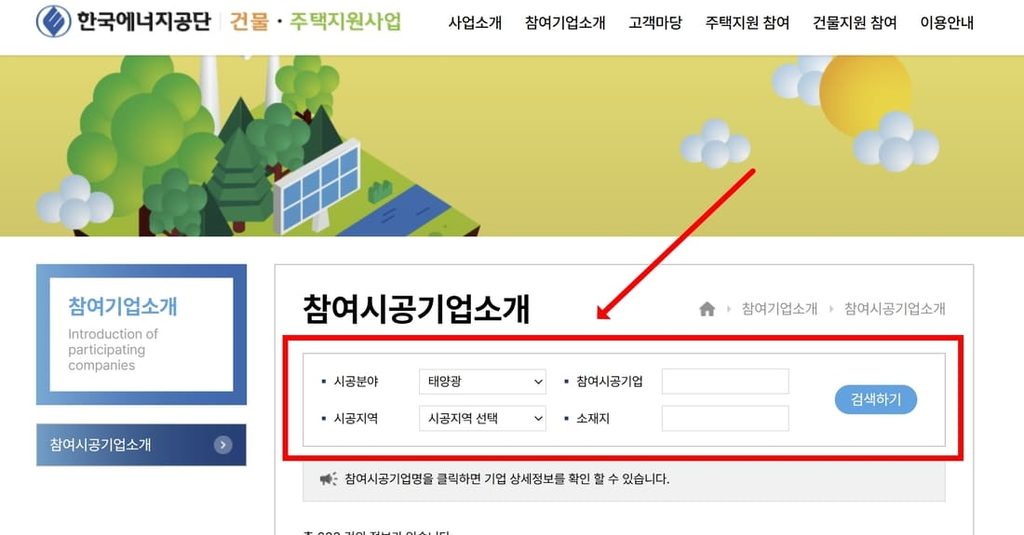1024x535 pixels.
Task: Open the 사업소개 menu
Action: (x=475, y=23)
